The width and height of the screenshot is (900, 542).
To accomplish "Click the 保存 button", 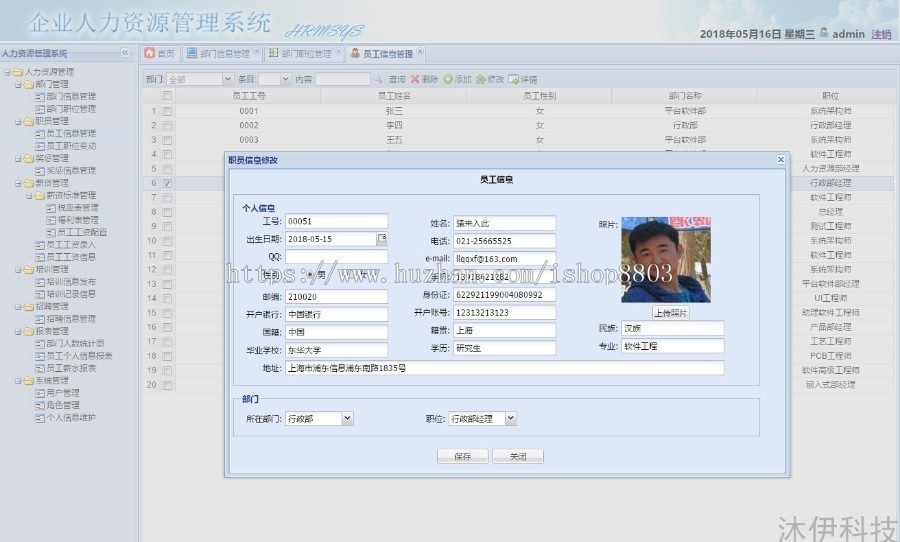I will 462,456.
